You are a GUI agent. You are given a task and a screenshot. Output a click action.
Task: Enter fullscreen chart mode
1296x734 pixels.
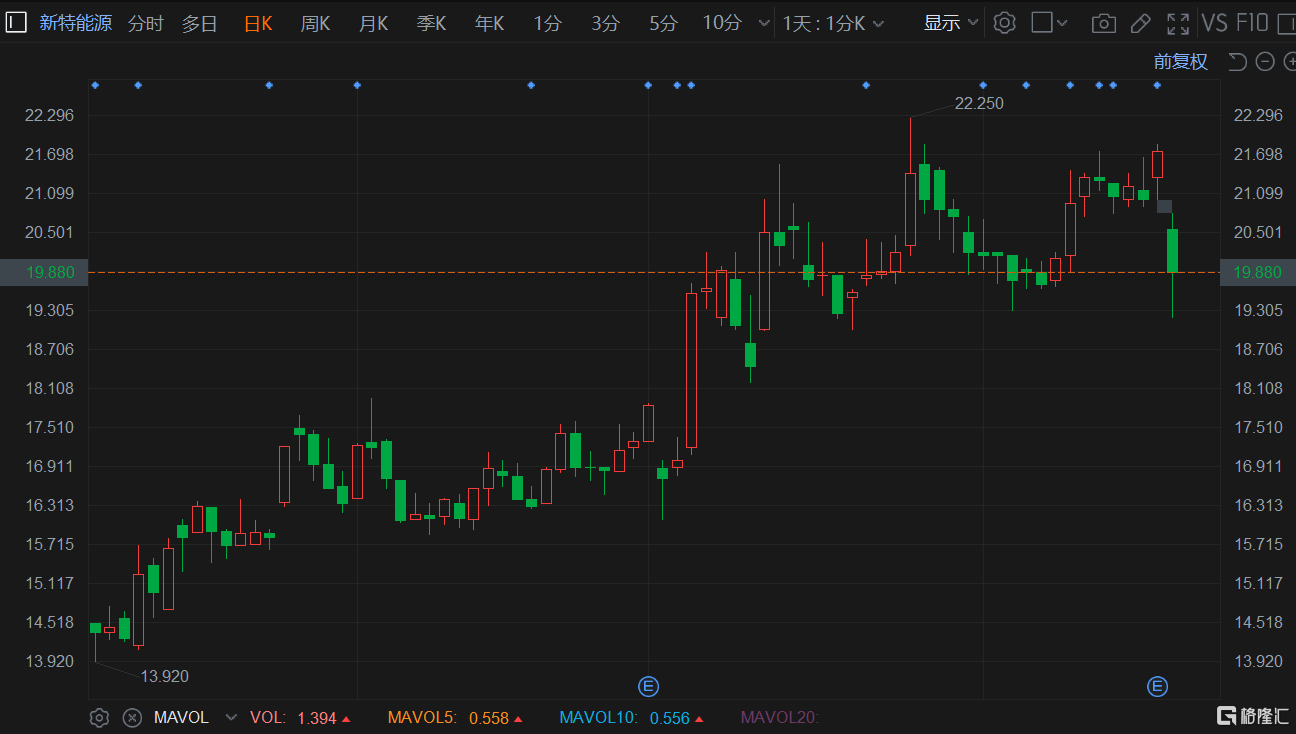click(1178, 23)
